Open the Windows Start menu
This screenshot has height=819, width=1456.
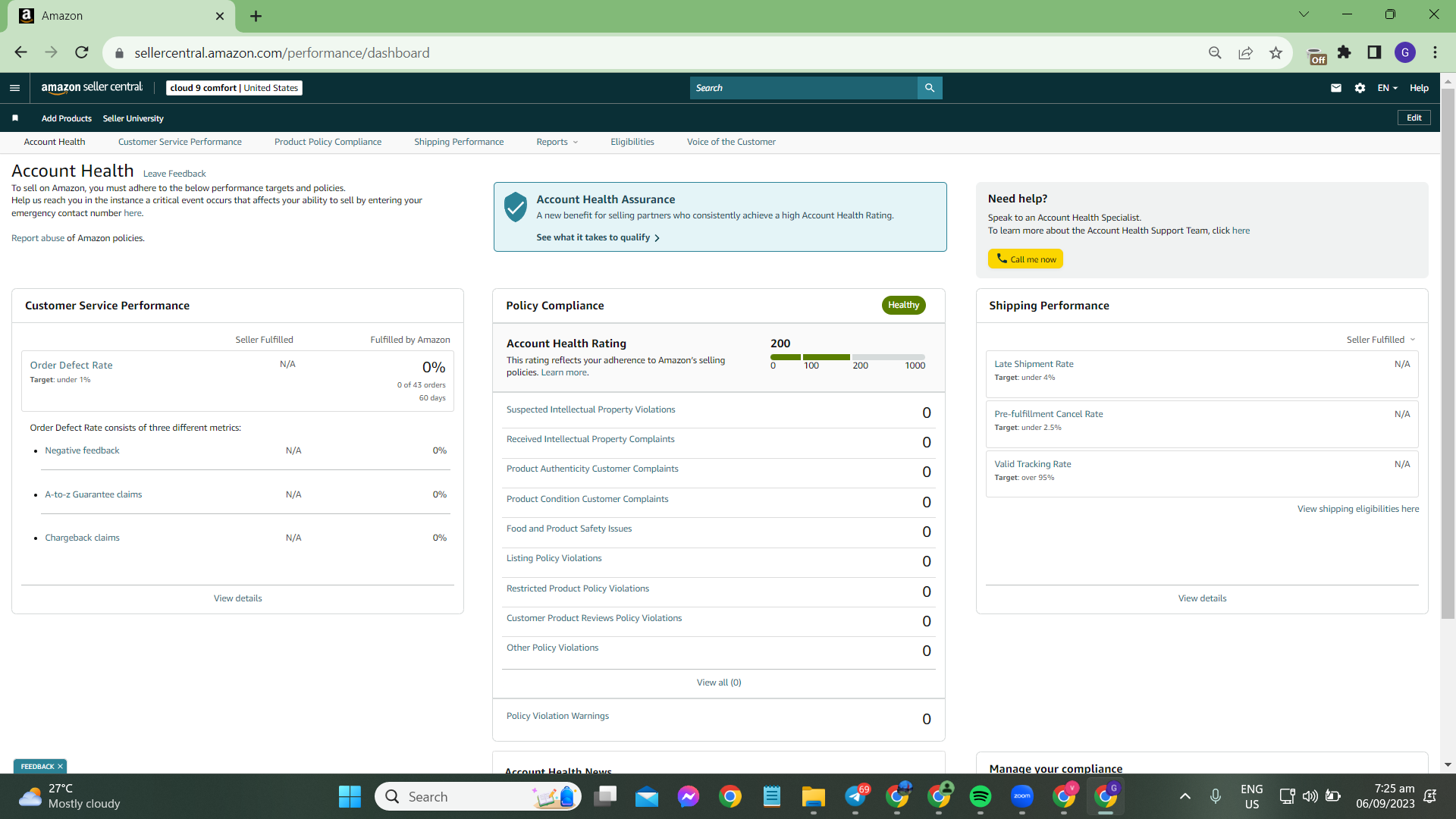350,796
